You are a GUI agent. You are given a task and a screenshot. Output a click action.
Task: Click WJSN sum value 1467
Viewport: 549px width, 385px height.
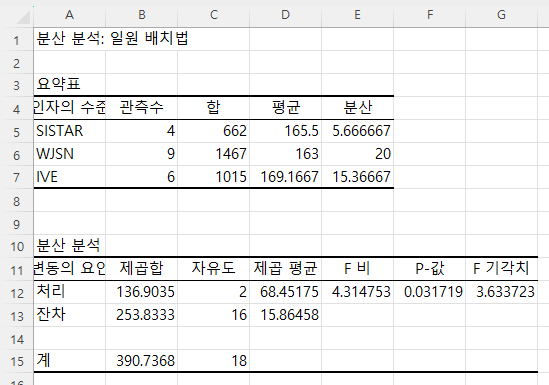click(214, 154)
